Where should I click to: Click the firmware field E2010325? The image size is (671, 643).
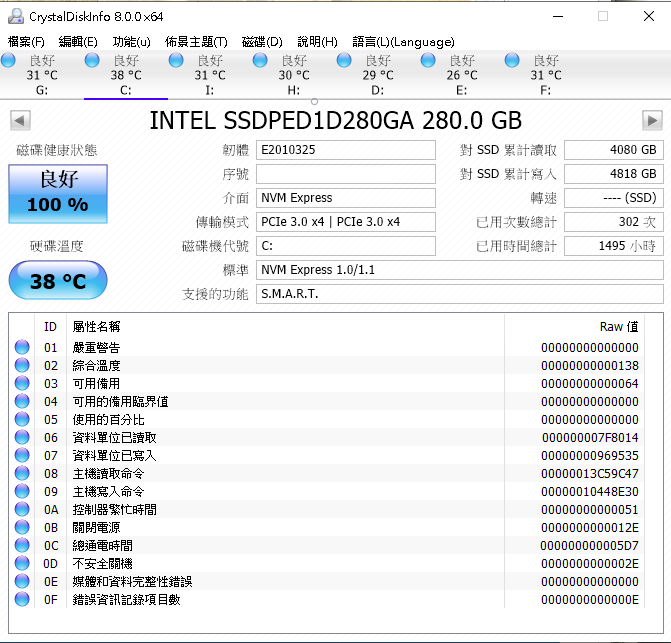(346, 150)
